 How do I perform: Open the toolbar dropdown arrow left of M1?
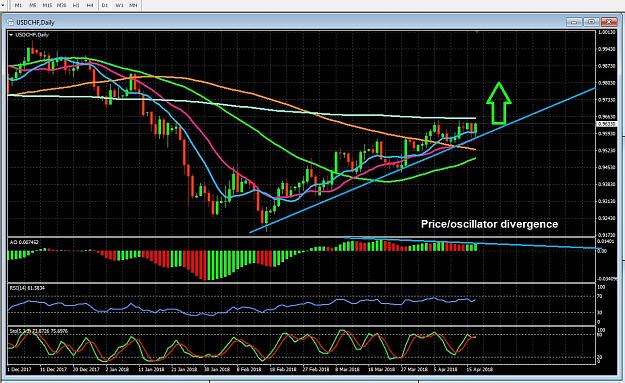click(4, 5)
